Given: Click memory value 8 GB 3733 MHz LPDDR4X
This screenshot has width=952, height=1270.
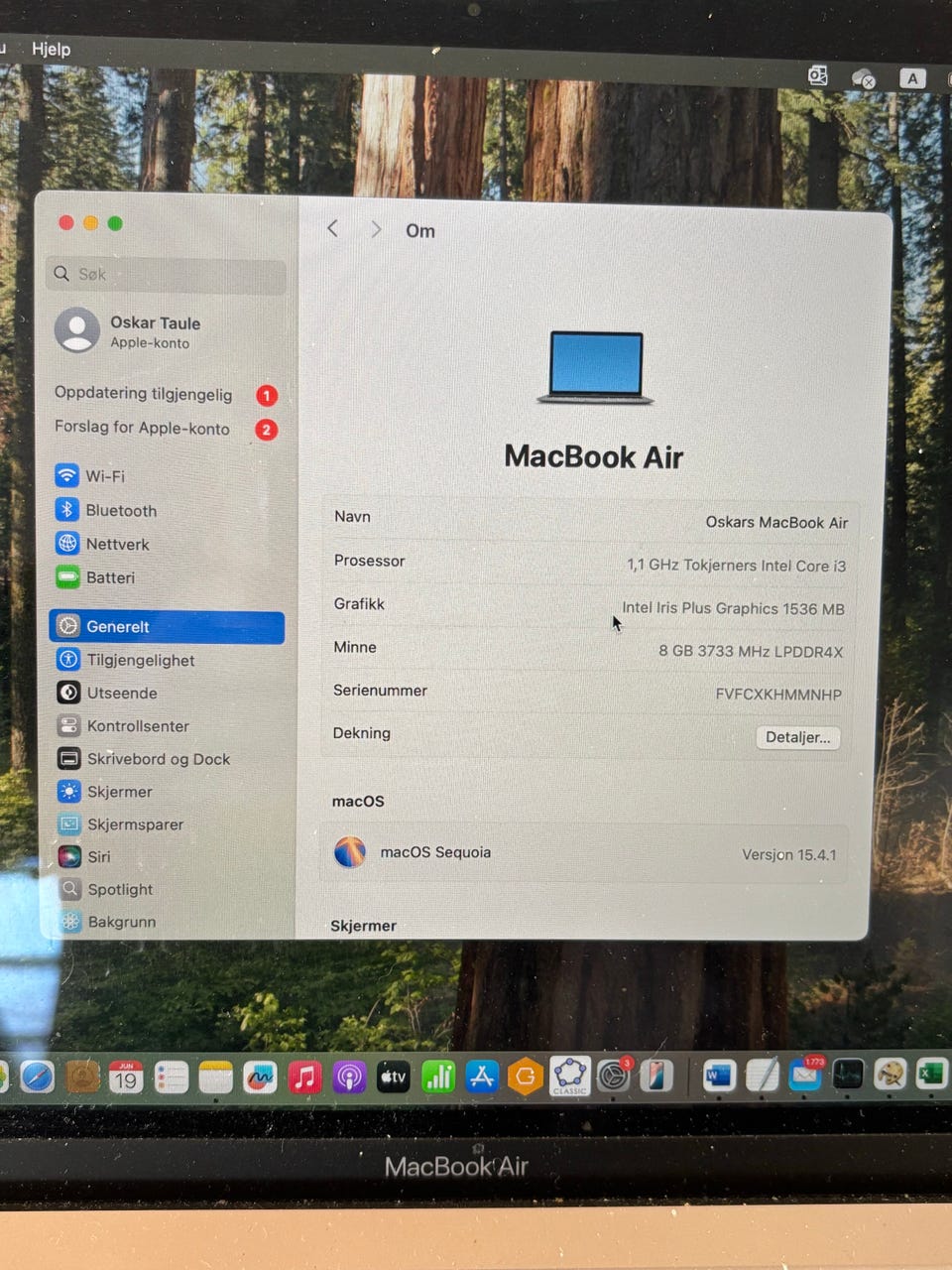Looking at the screenshot, I should pos(751,651).
